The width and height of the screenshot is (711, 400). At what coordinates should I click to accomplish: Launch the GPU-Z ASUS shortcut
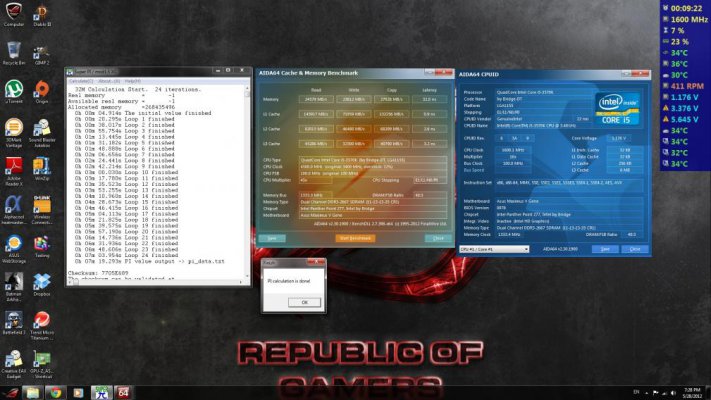42,364
